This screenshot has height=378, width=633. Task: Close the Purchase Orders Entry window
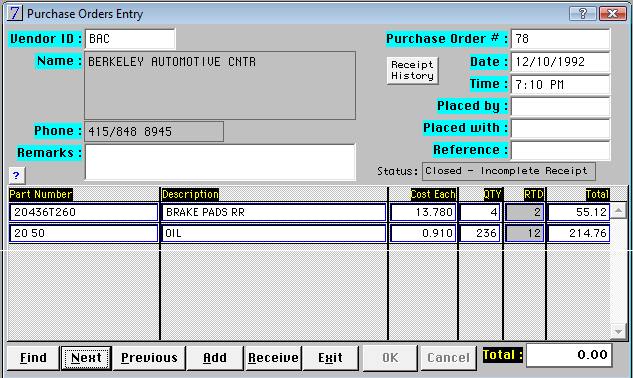coord(612,14)
